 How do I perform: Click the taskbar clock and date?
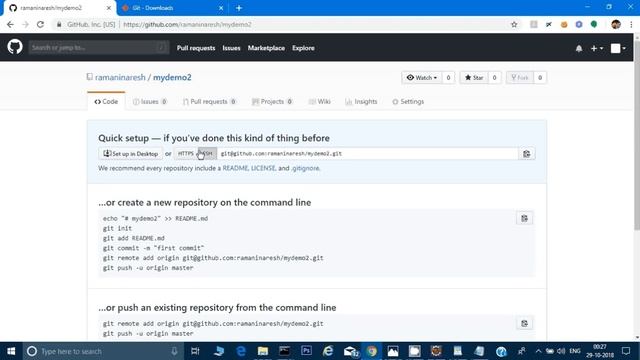click(600, 351)
